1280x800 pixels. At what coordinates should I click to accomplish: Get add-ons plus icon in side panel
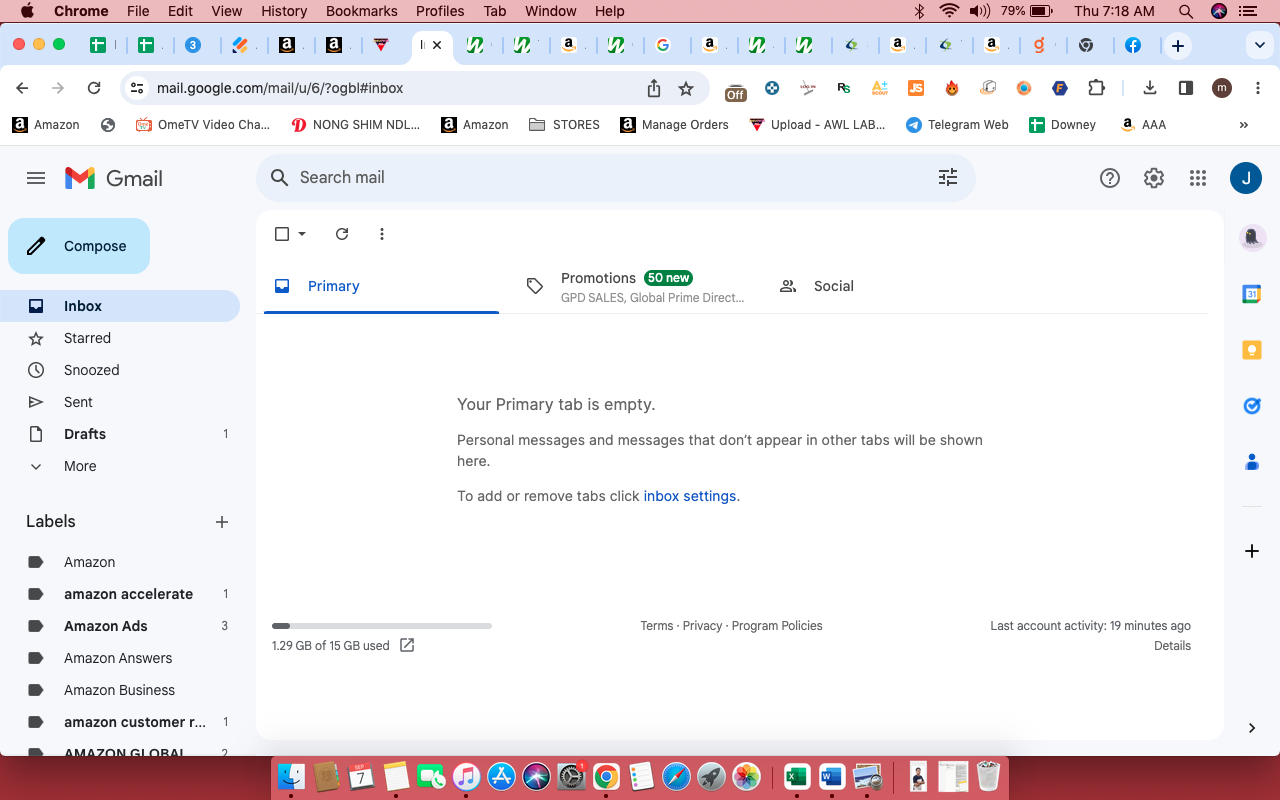coord(1251,551)
